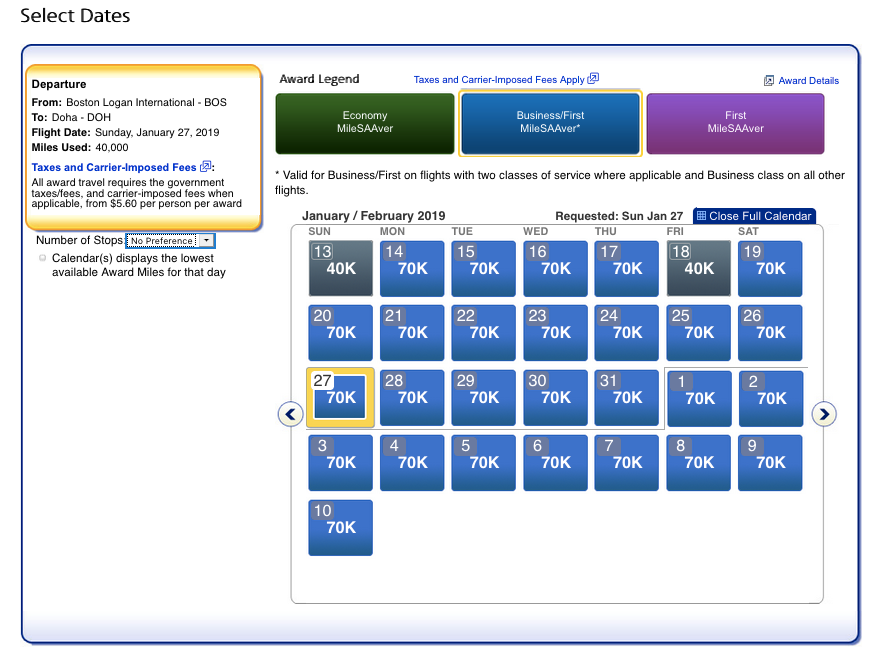Go to previous calendar dates arrow

290,414
